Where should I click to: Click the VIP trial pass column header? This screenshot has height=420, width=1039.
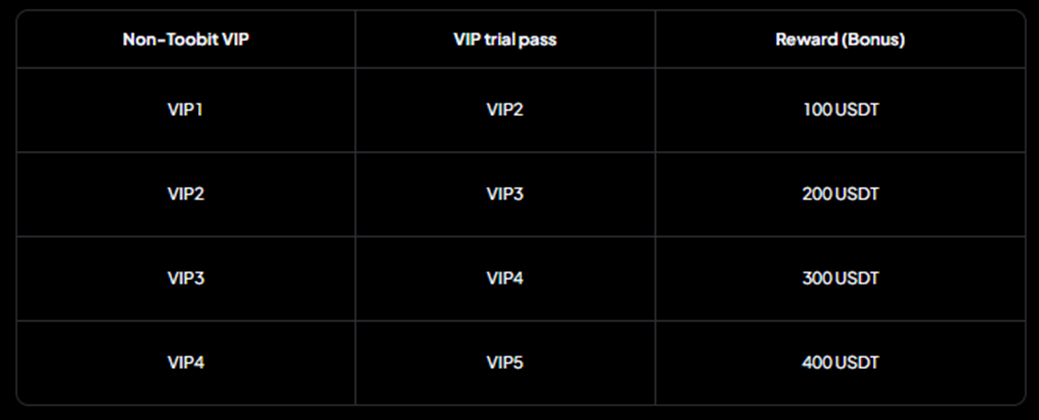click(x=504, y=40)
